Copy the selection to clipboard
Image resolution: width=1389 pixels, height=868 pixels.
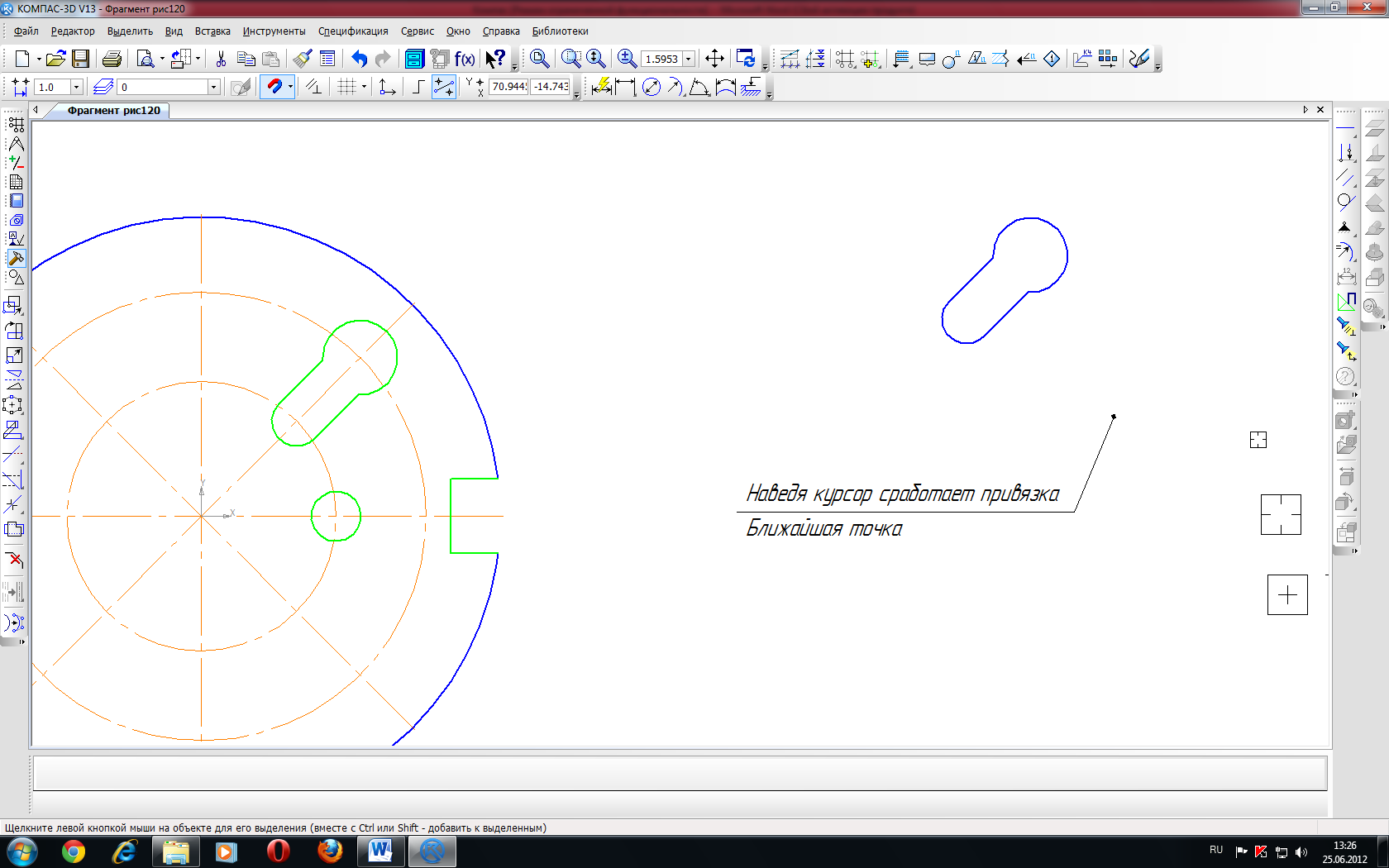pos(246,59)
